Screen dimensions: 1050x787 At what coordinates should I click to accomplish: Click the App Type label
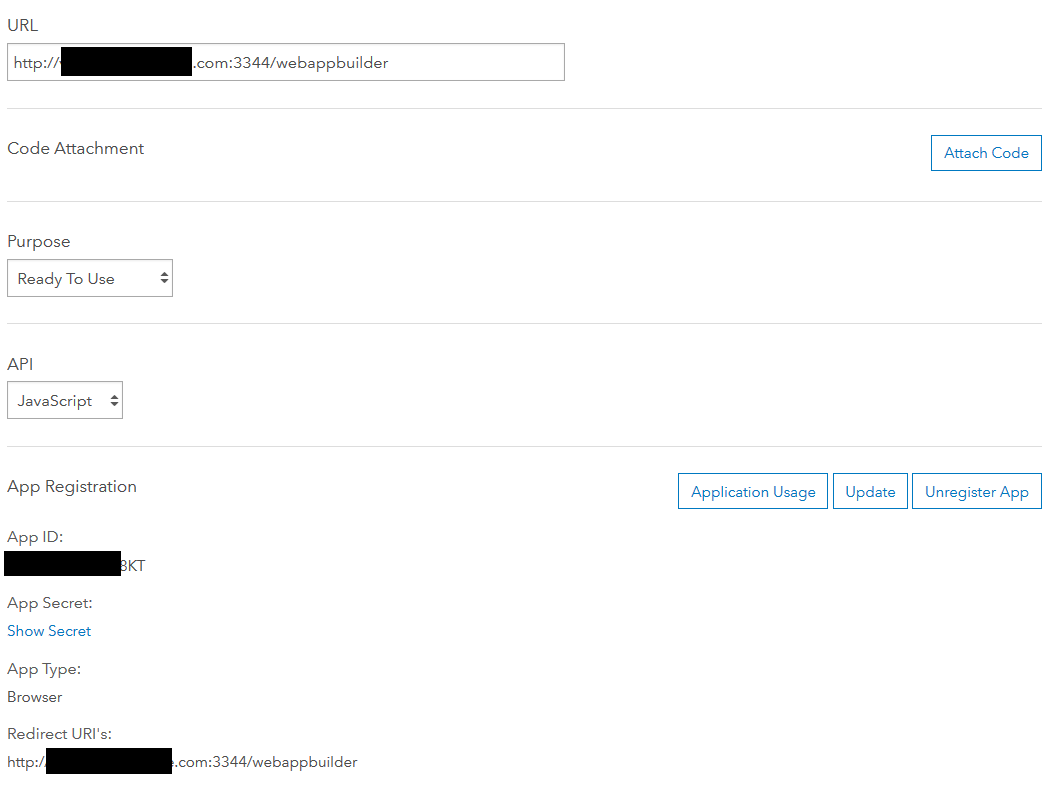44,670
